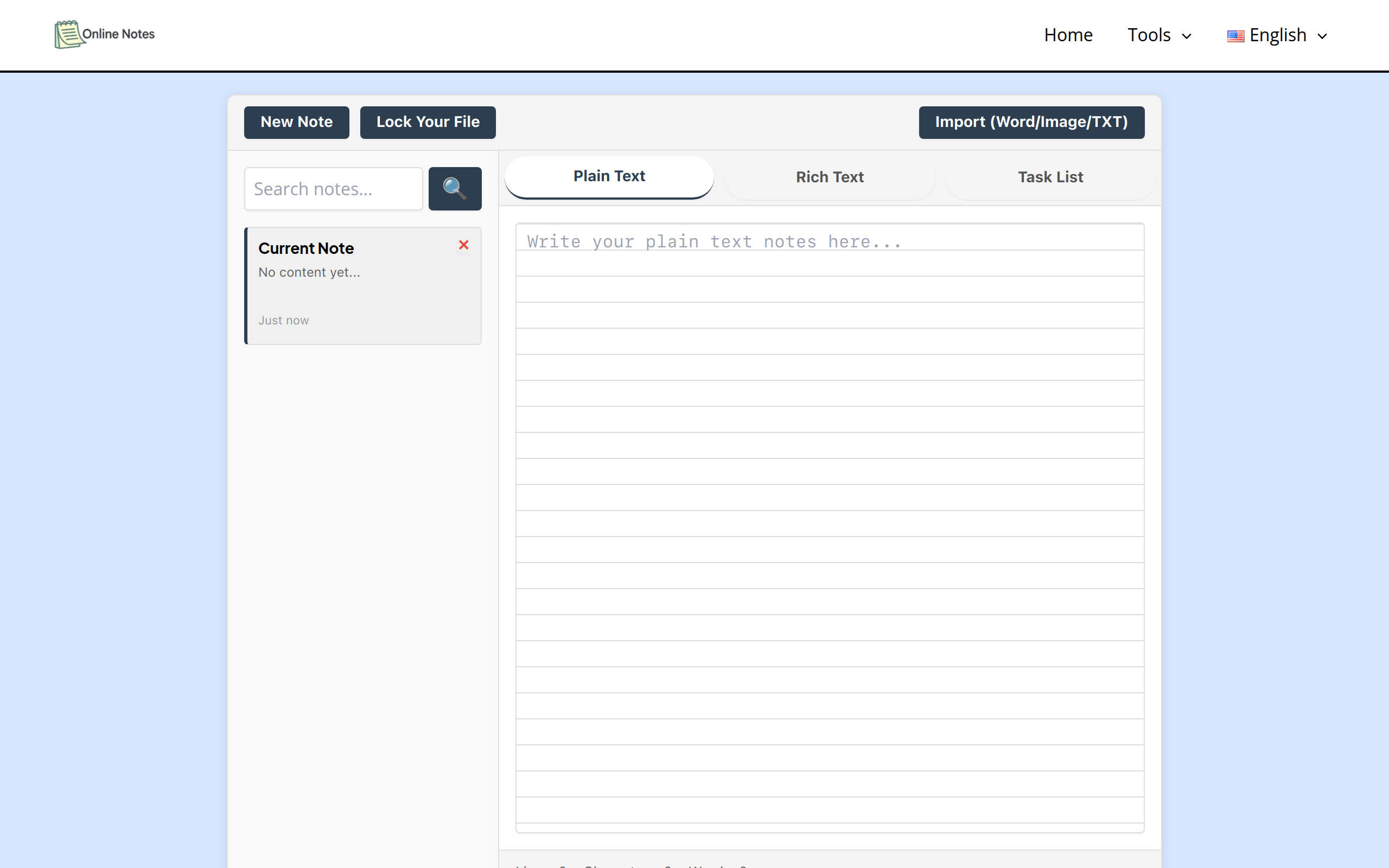Screen dimensions: 1389x868
Task: Open the Task List tab
Action: tap(1050, 177)
